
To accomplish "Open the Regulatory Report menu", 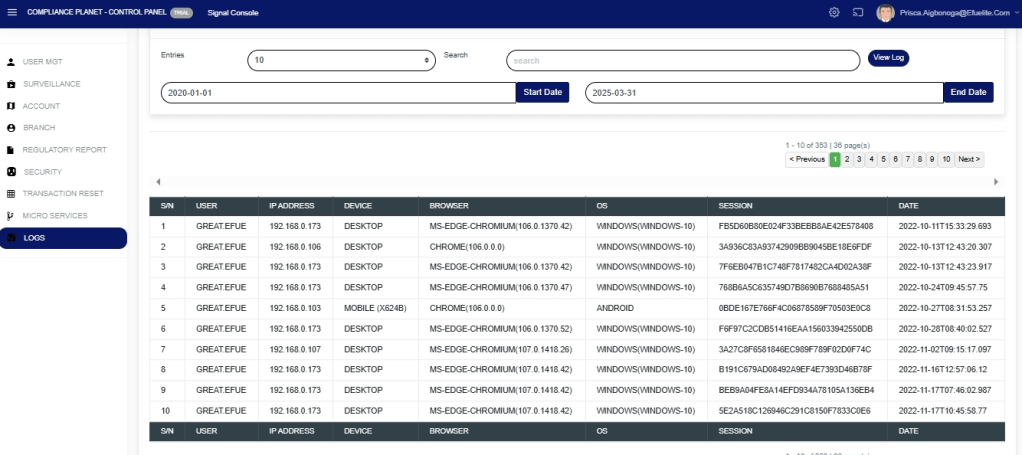I will point(64,150).
